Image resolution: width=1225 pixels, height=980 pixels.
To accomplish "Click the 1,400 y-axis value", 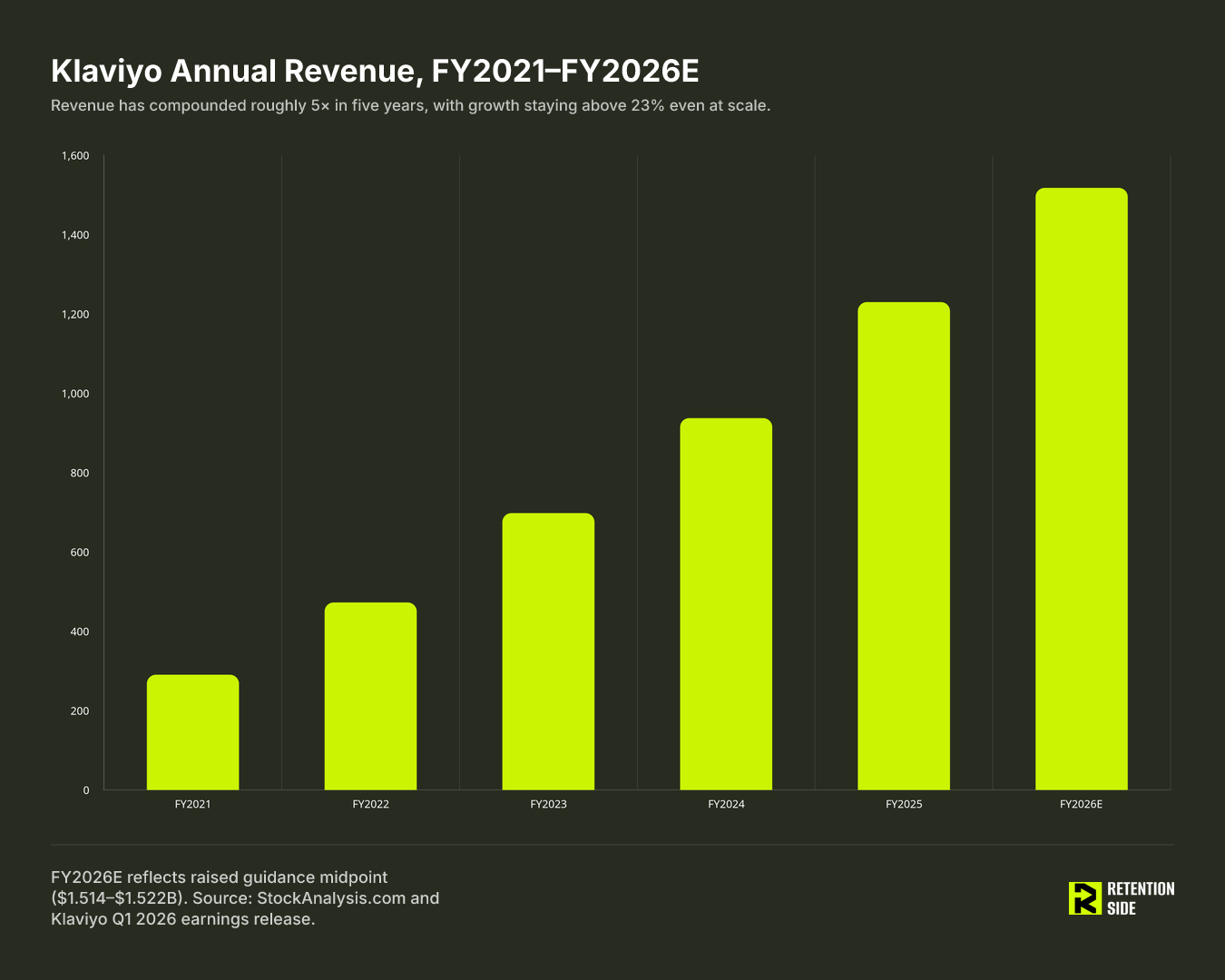I will point(75,235).
